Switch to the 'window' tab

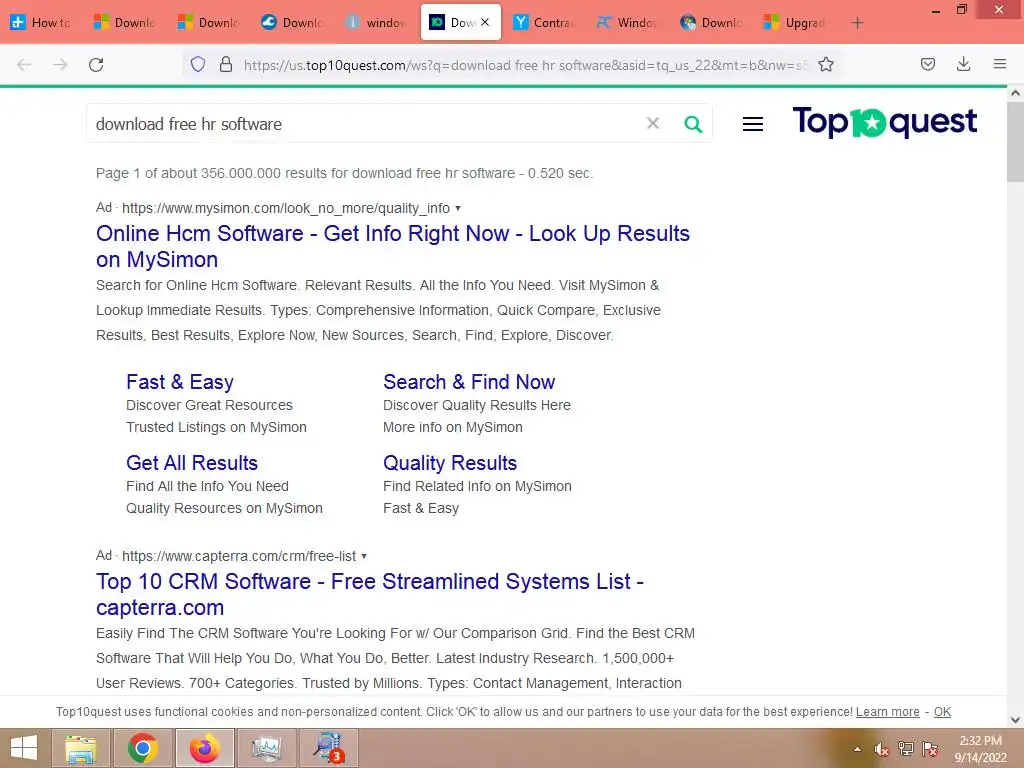[377, 22]
